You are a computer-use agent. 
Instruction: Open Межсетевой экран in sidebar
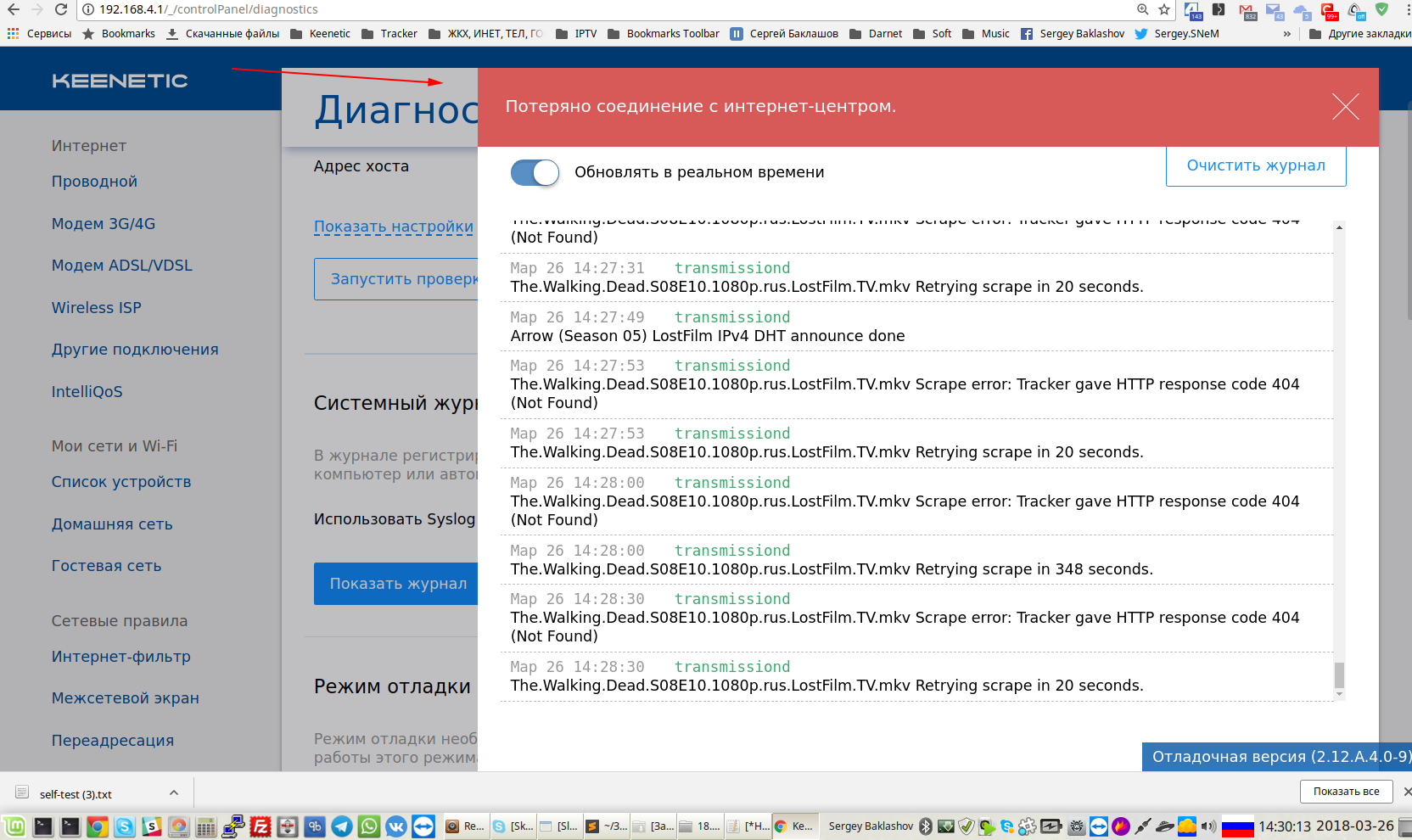tap(126, 698)
